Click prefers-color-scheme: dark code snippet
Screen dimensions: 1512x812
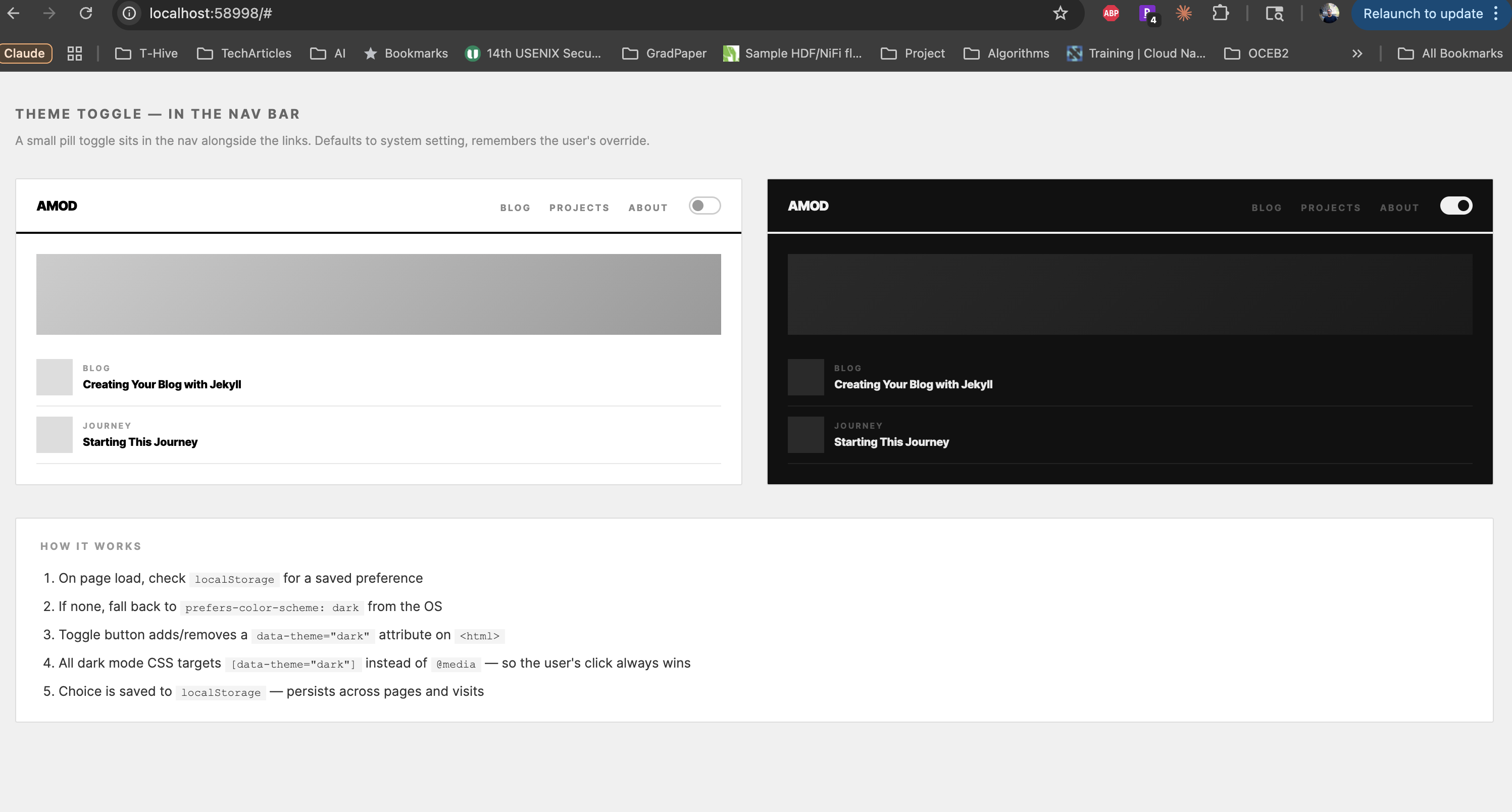coord(272,607)
